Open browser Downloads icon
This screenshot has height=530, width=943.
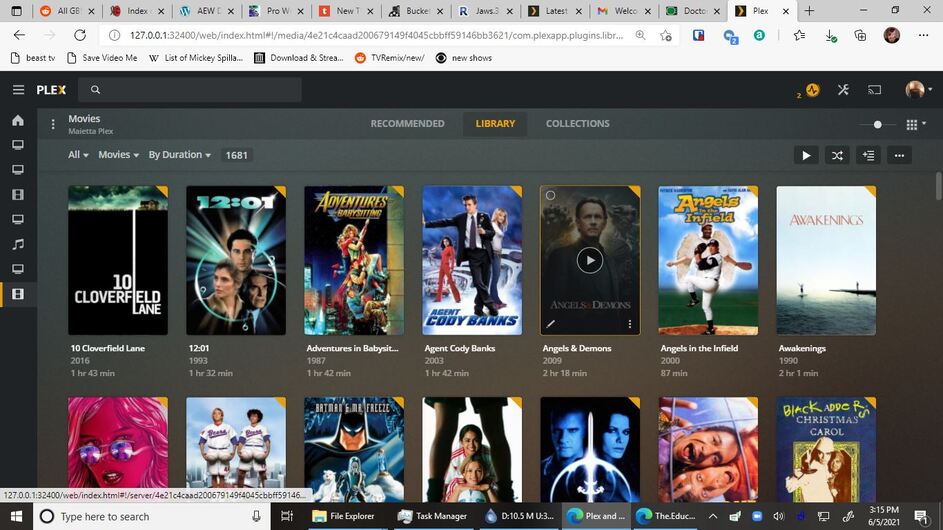tap(831, 36)
